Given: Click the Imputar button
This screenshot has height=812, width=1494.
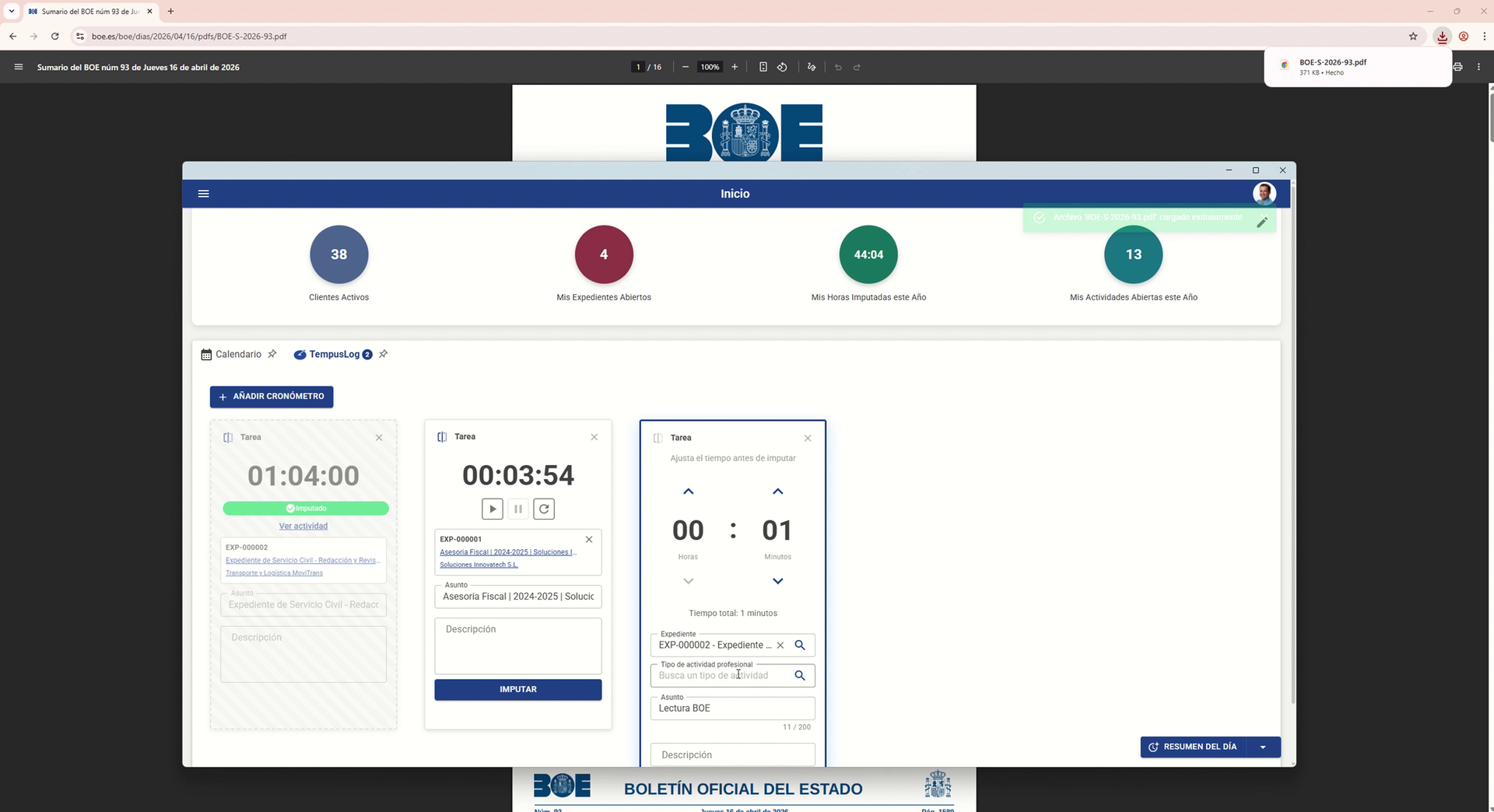Looking at the screenshot, I should (x=517, y=690).
